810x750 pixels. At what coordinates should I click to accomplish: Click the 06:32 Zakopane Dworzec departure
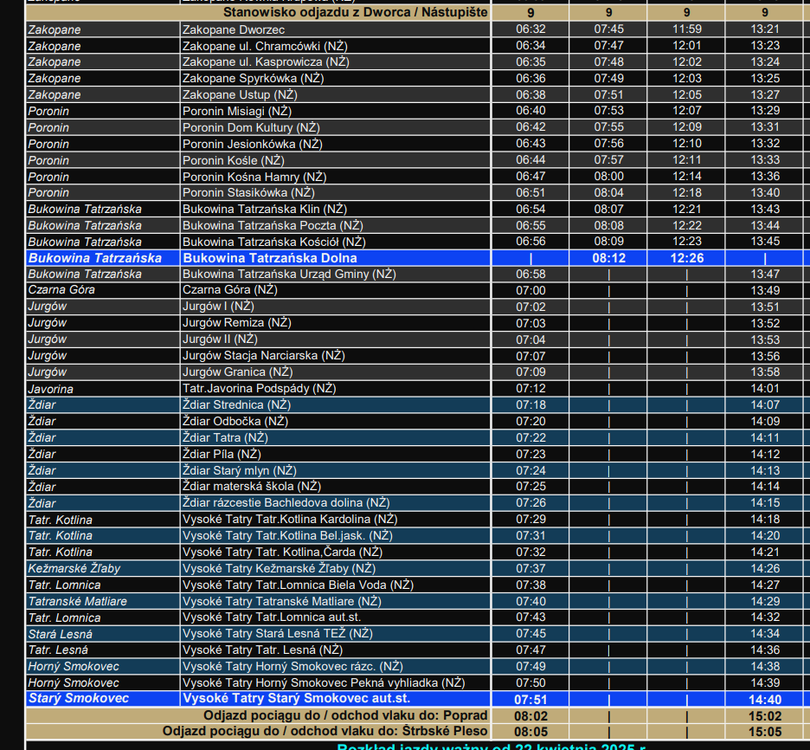[x=531, y=30]
